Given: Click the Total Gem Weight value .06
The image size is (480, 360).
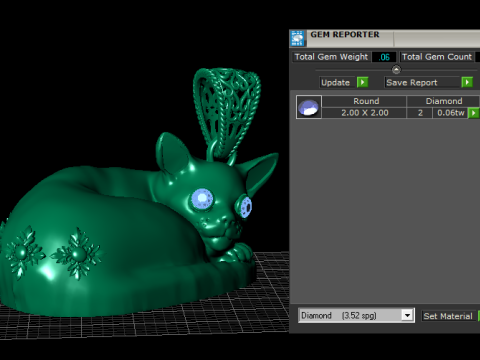Looking at the screenshot, I should point(384,57).
